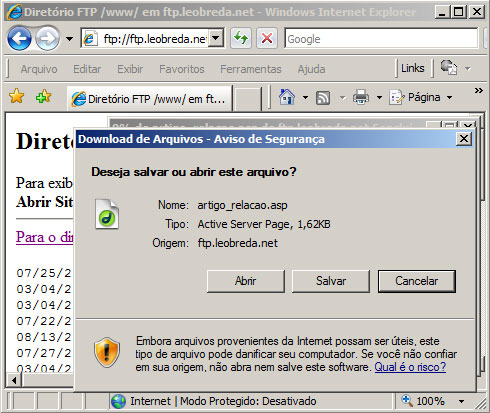Image resolution: width=490 pixels, height=413 pixels.
Task: Click Cancelar in the download dialog
Action: [417, 281]
